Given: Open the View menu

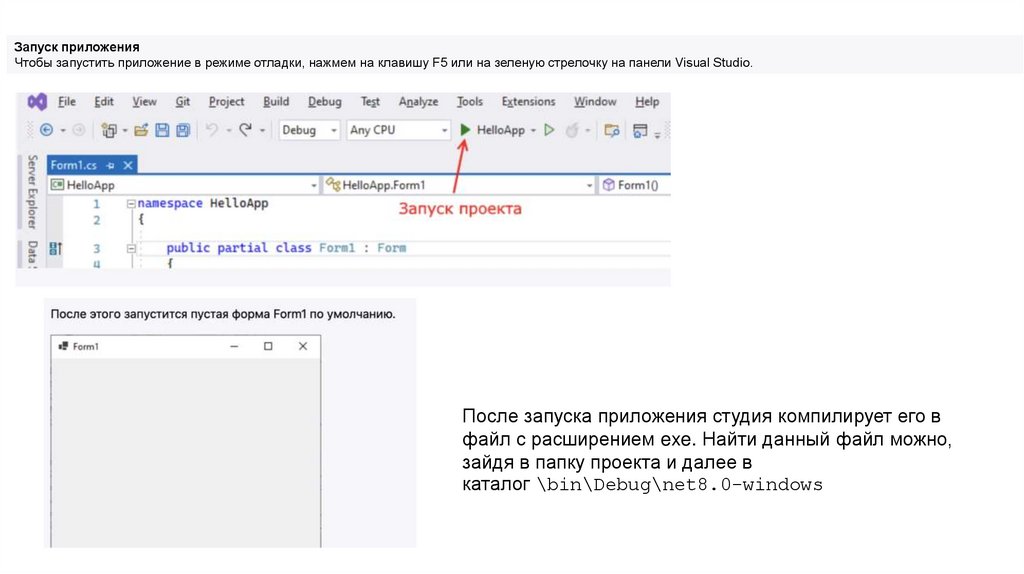Looking at the screenshot, I should click(x=144, y=101).
